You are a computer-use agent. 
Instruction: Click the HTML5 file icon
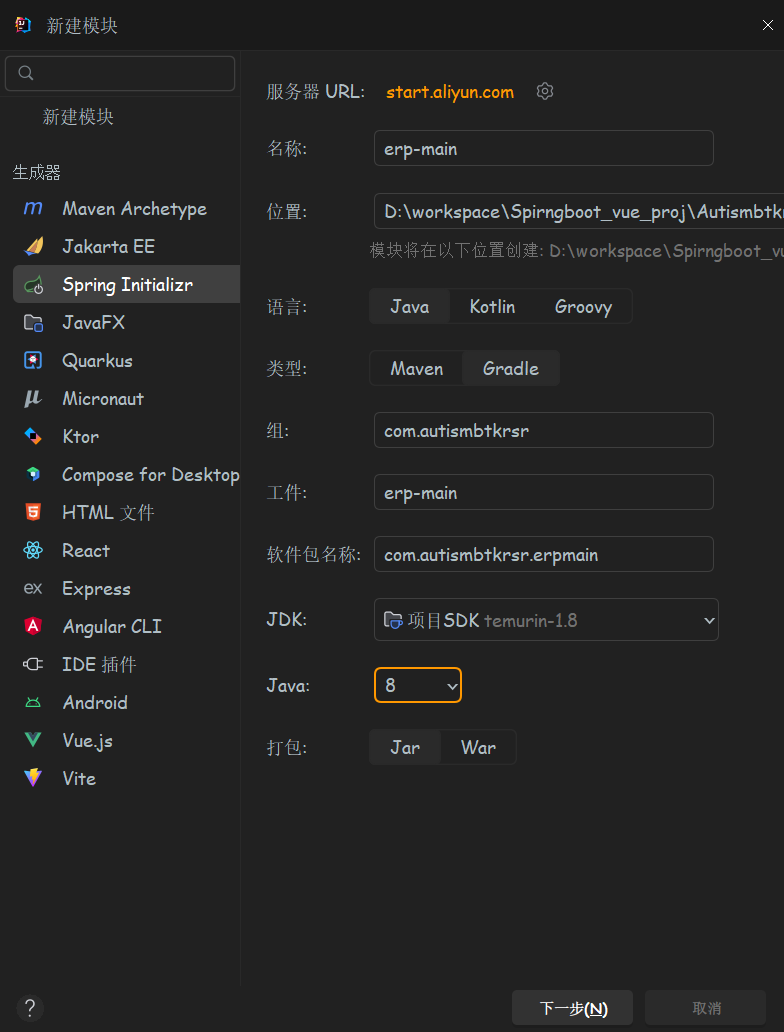point(33,512)
